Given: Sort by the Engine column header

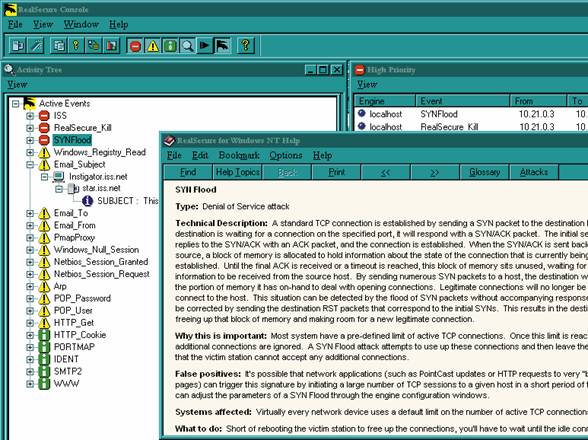Looking at the screenshot, I should click(x=385, y=101).
